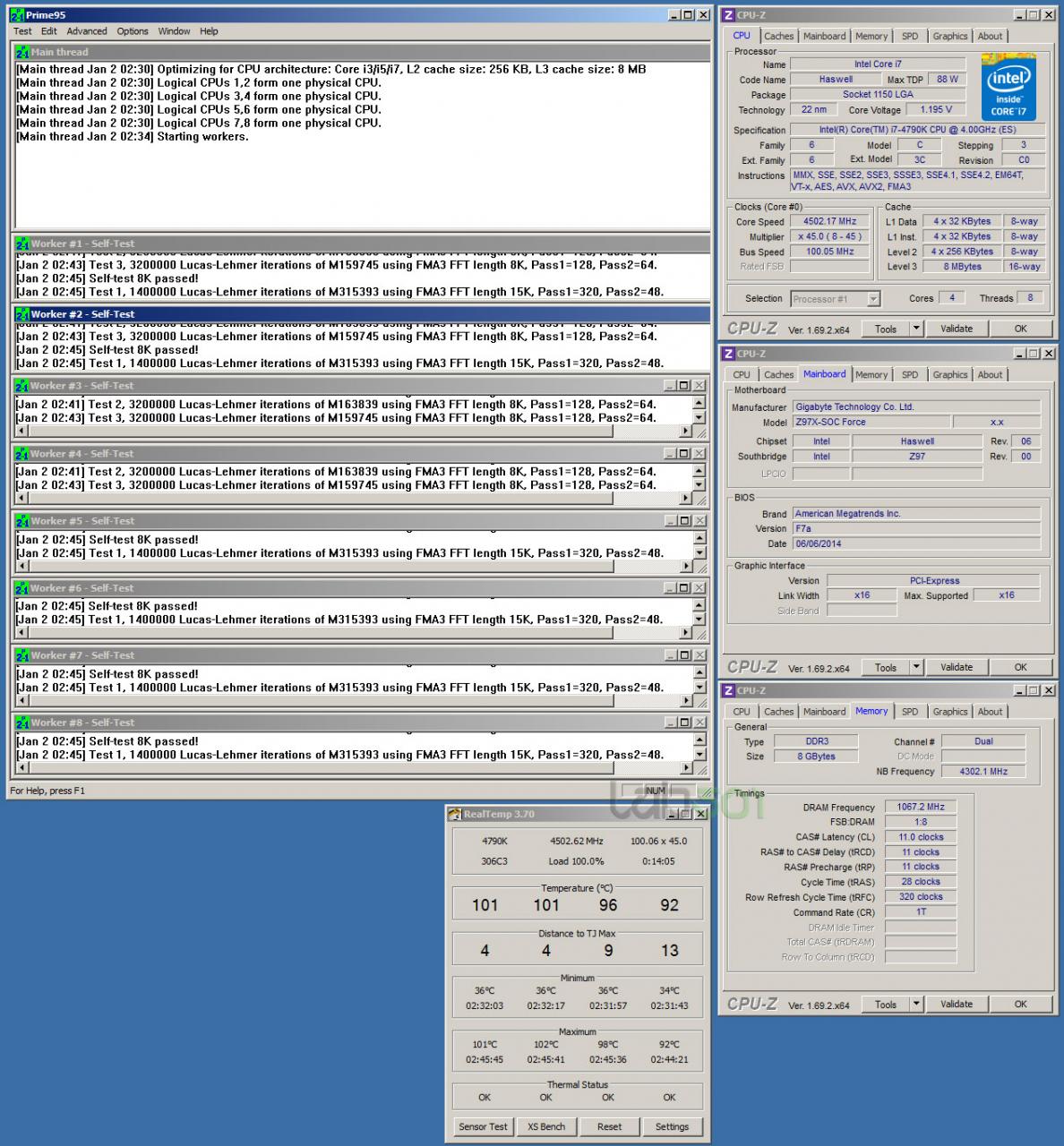Open About tab in top CPU-Z window
The image size is (1064, 1146).
click(990, 37)
